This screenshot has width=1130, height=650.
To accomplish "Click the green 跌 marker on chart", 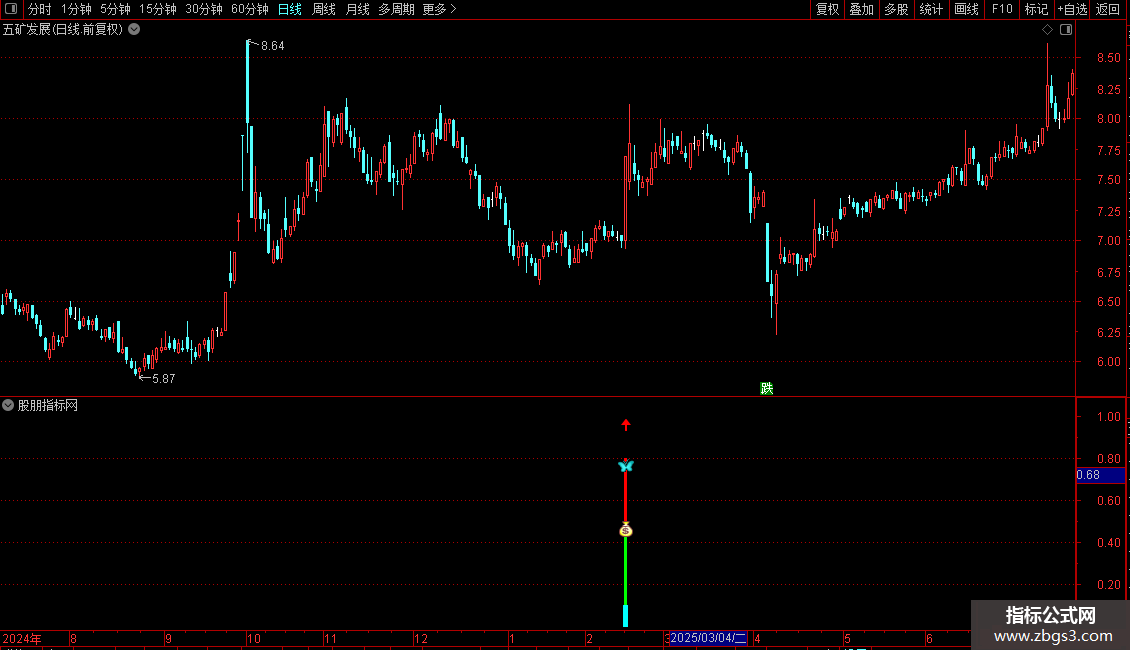I will click(767, 388).
